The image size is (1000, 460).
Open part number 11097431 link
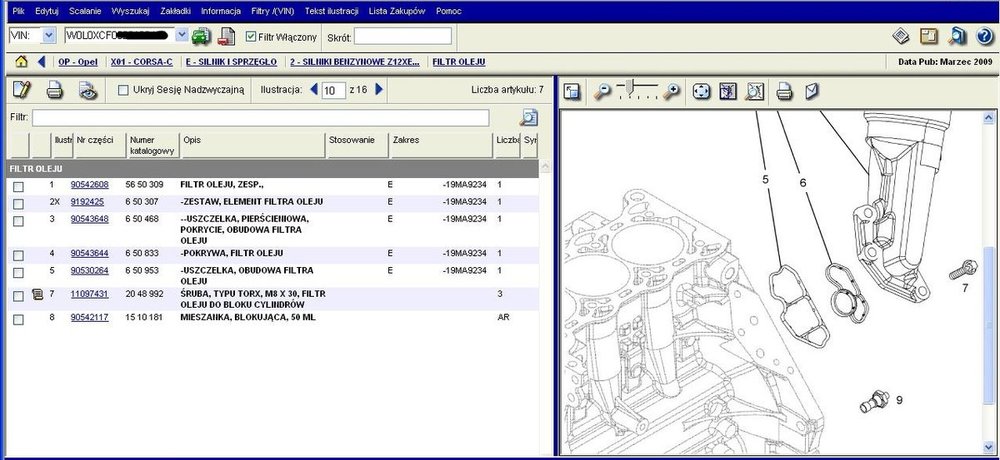pyautogui.click(x=89, y=294)
